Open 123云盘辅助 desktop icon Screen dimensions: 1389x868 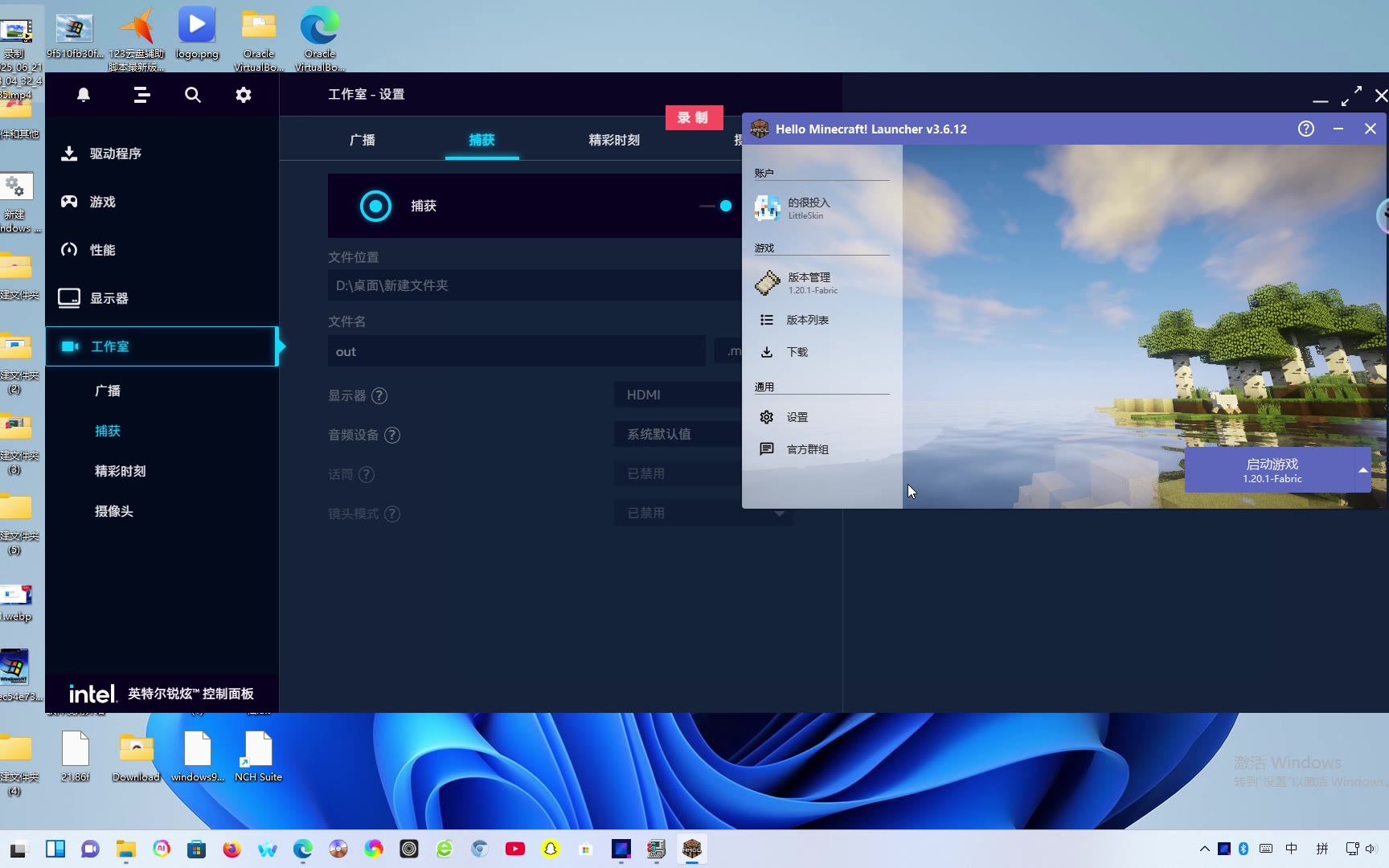point(137,38)
